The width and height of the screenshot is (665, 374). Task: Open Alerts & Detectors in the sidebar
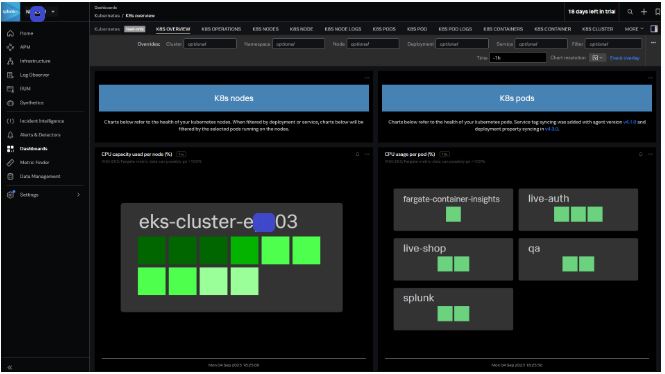(x=40, y=135)
